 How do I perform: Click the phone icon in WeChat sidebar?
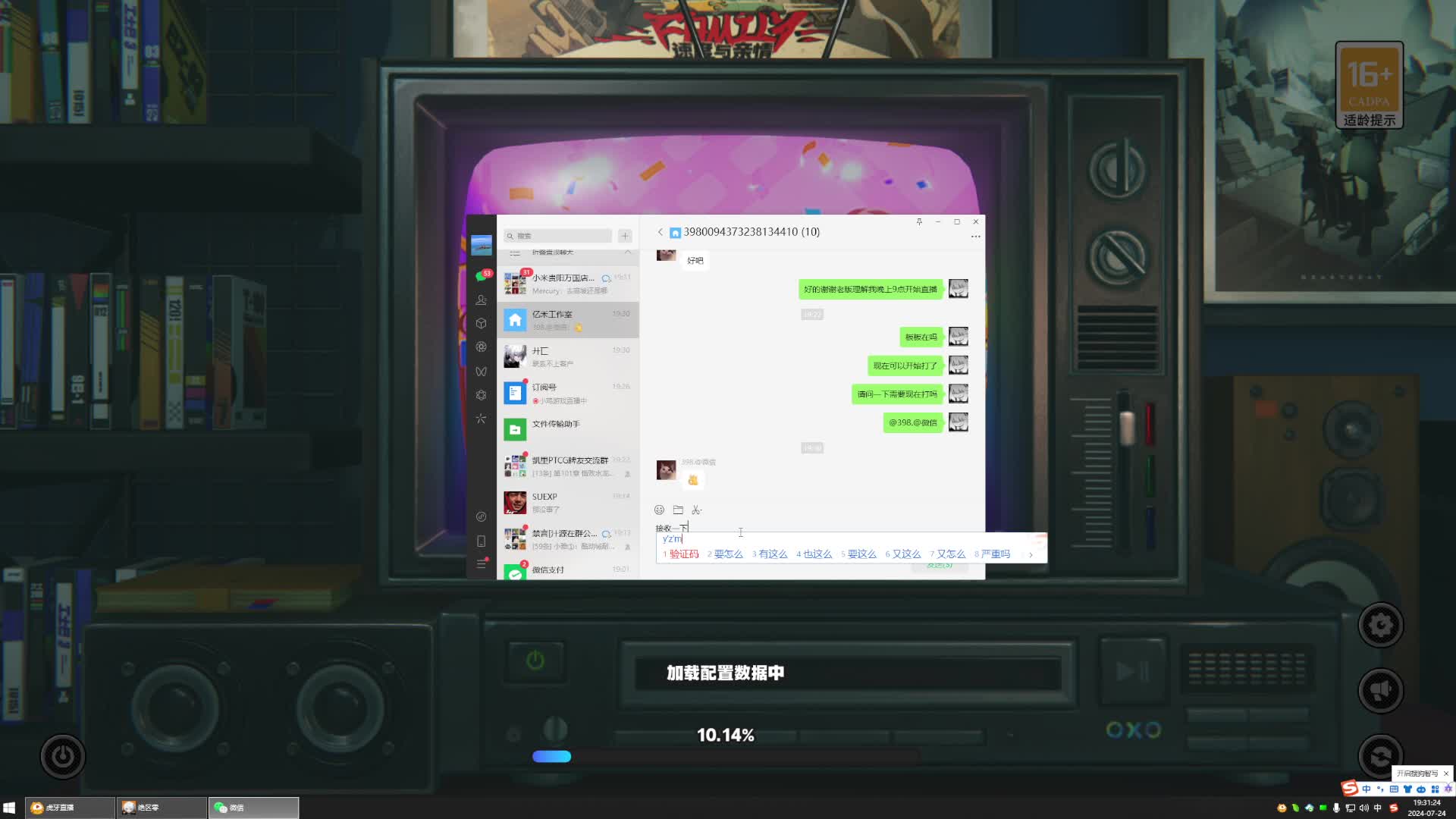(481, 541)
